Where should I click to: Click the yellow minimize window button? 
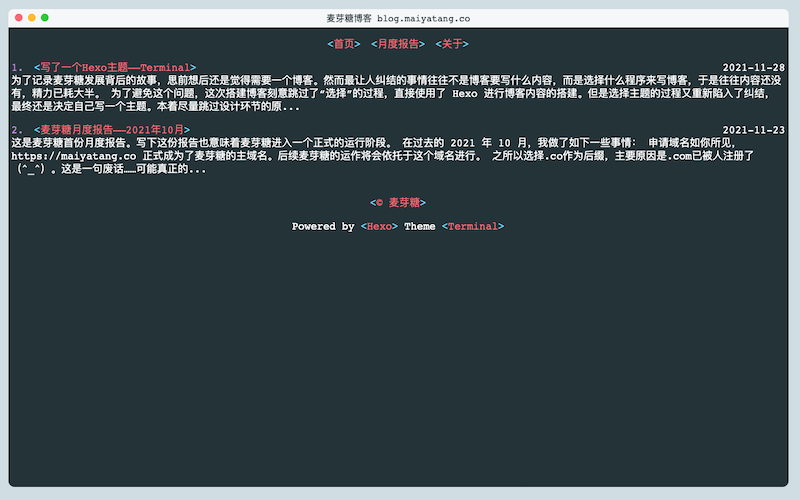point(31,18)
